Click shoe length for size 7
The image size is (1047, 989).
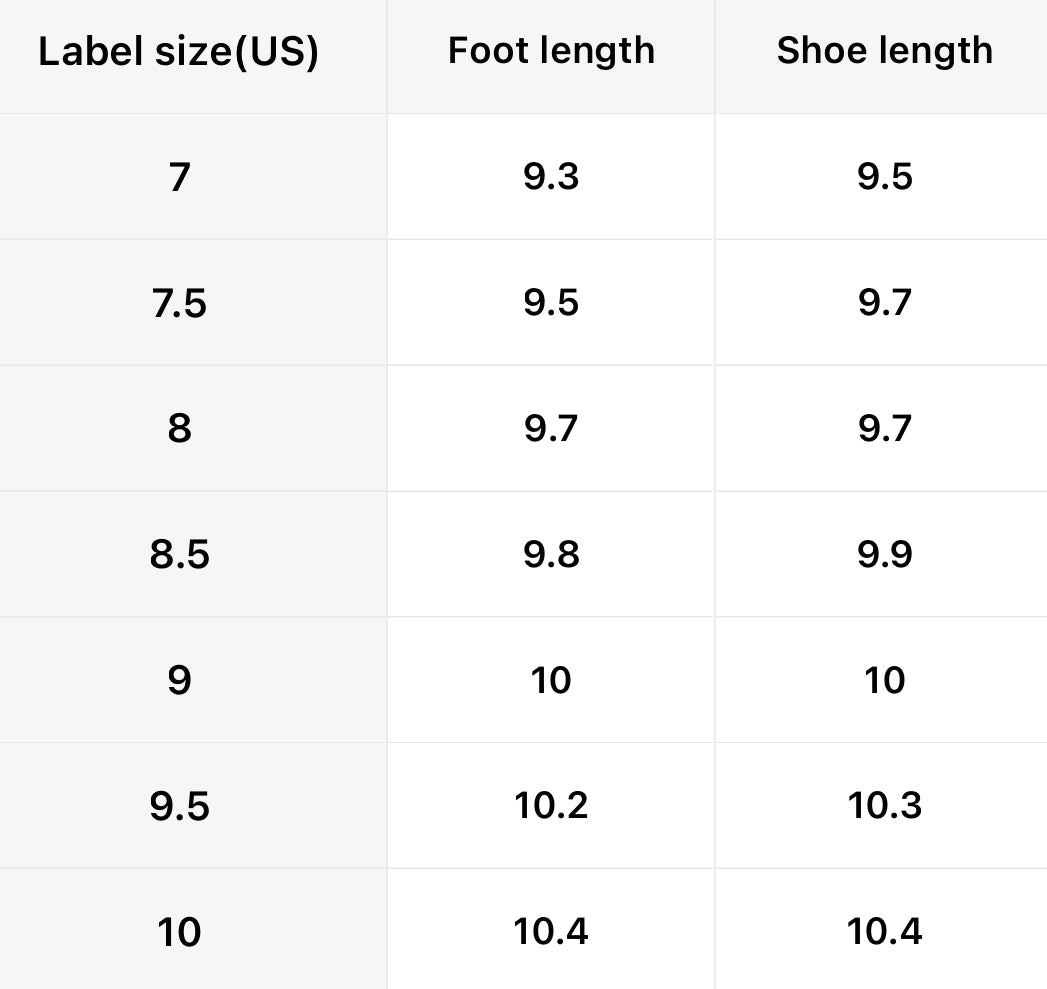tap(884, 177)
